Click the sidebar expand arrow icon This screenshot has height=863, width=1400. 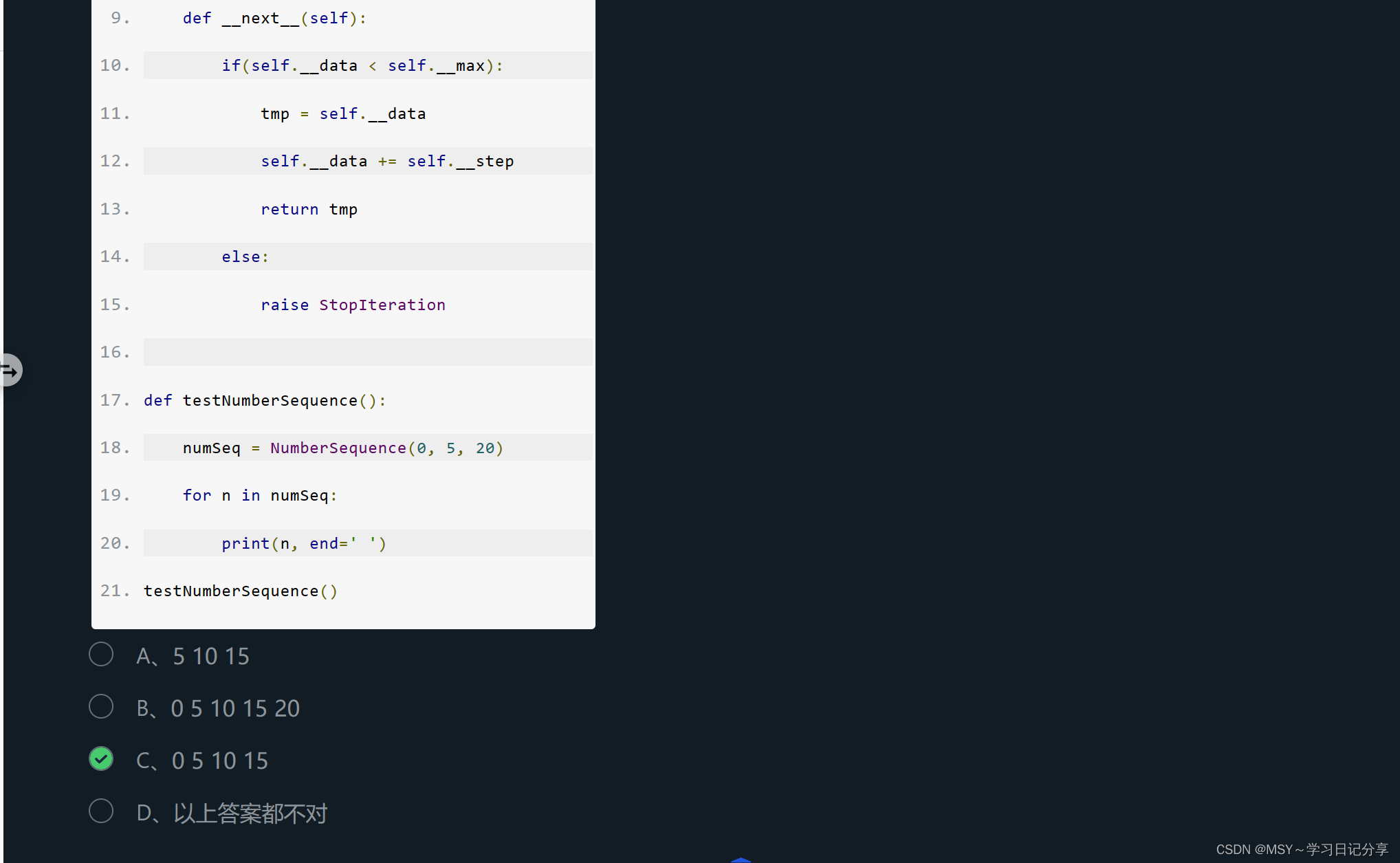[10, 371]
